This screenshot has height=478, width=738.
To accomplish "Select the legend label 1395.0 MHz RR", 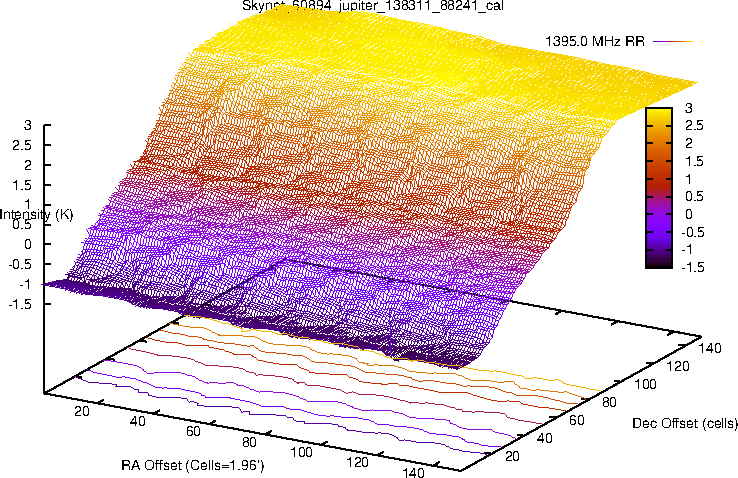I will (595, 41).
